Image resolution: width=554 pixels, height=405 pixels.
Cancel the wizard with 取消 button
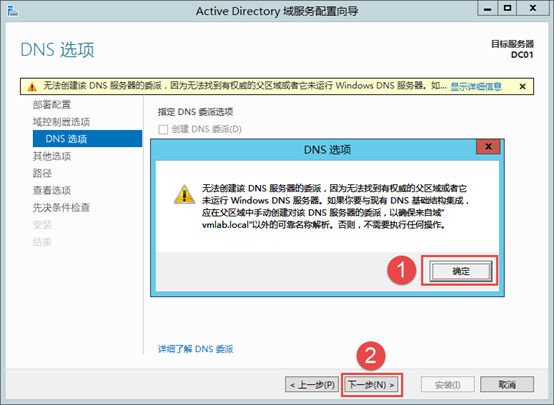507,385
